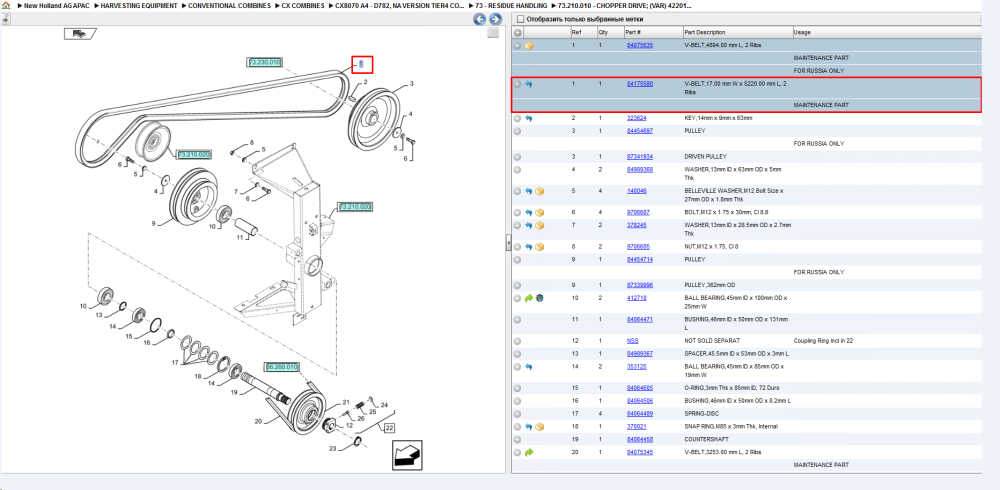The image size is (1000, 490).
Task: Click the box icon on row 84075635
Action: coord(529,46)
